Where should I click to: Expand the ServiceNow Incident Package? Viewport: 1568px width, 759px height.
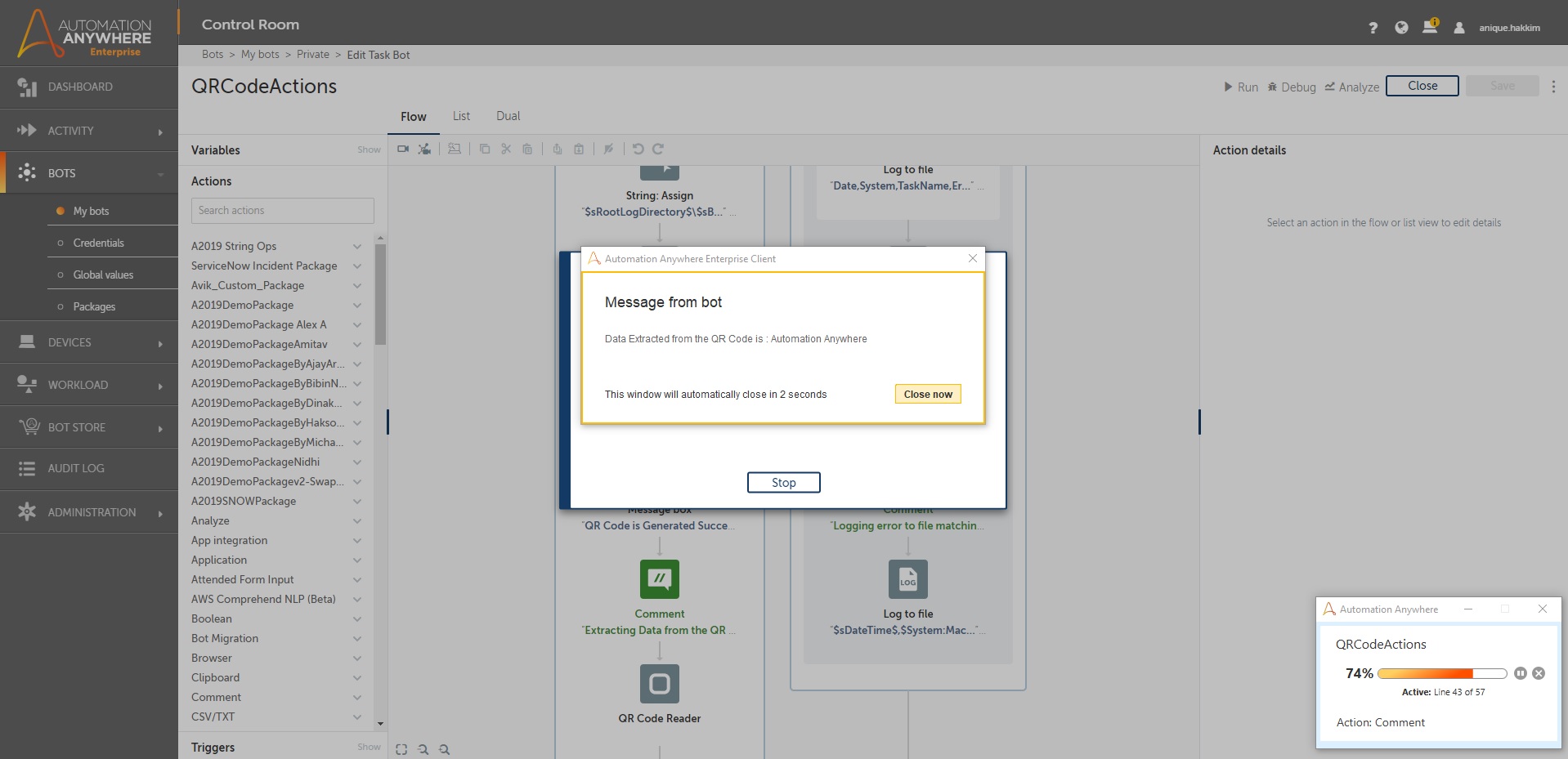point(357,266)
